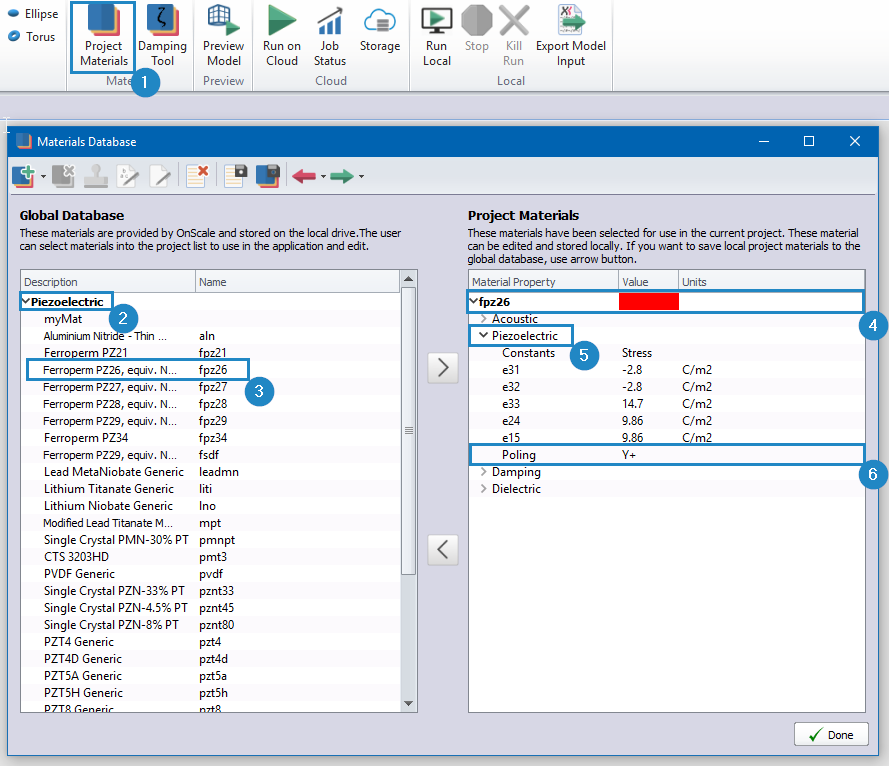Collapse the fpz26 project material node

473,301
